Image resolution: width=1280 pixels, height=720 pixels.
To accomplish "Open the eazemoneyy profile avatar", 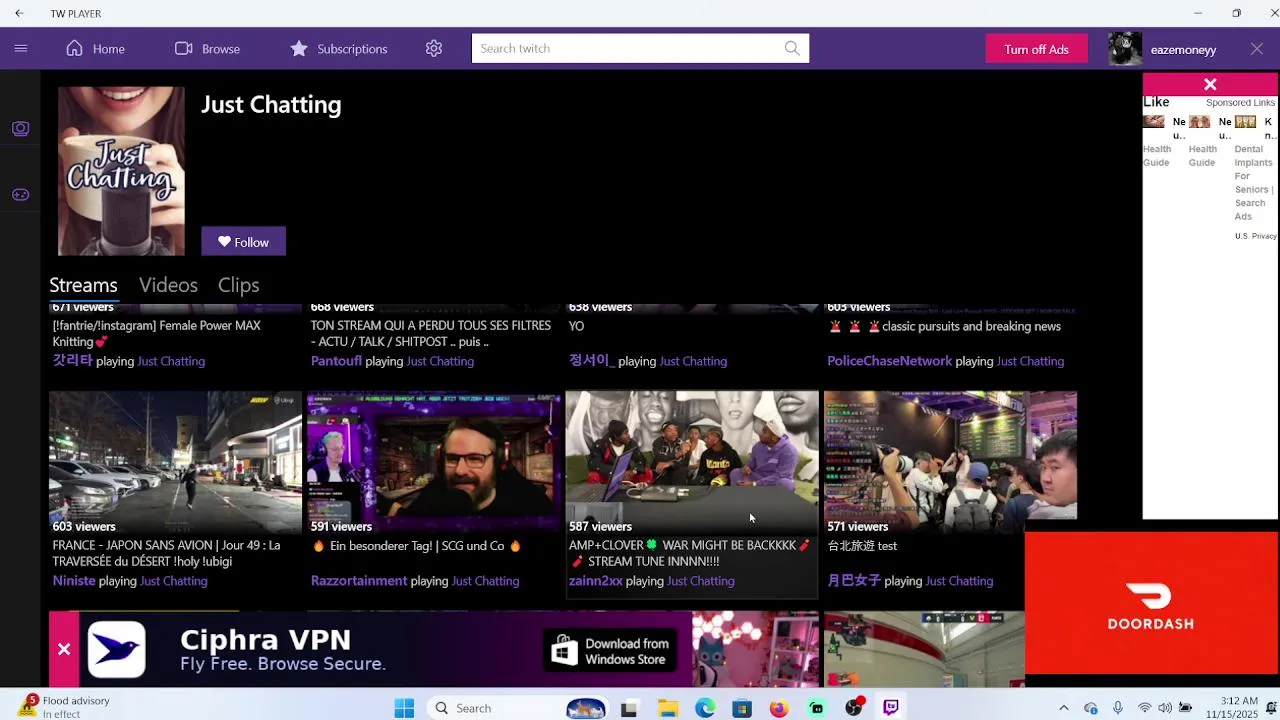I will pos(1125,49).
